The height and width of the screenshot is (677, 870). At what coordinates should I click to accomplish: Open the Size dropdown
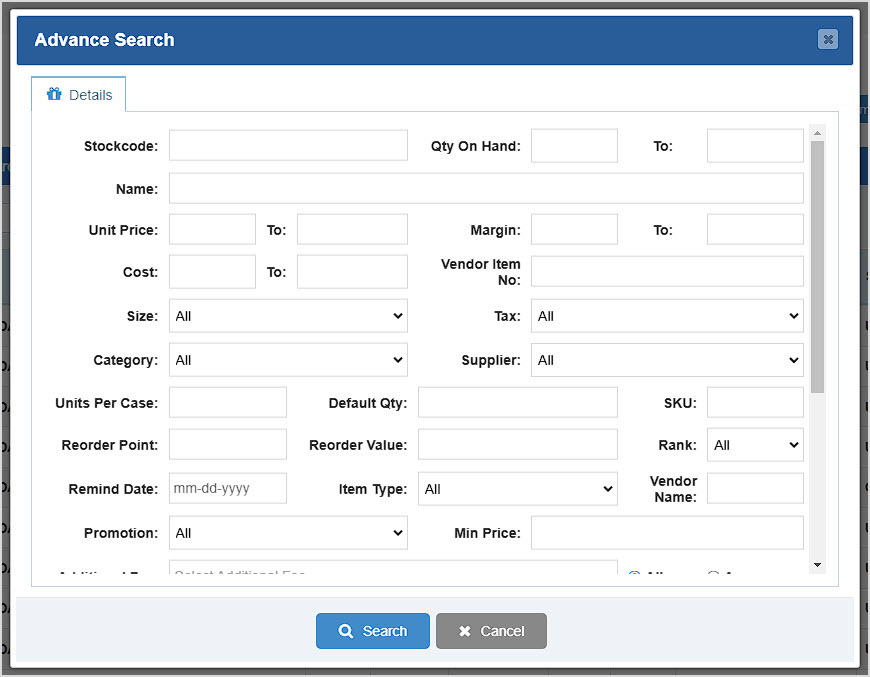pyautogui.click(x=287, y=315)
